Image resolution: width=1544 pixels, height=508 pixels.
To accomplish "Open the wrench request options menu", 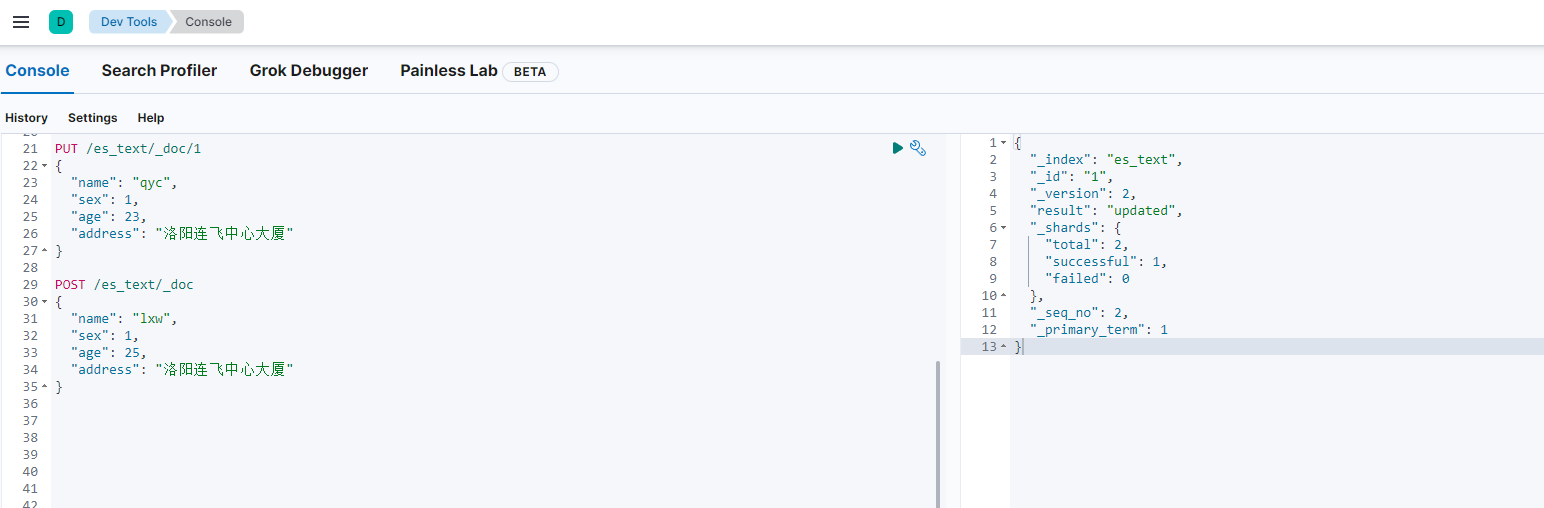I will (x=918, y=148).
